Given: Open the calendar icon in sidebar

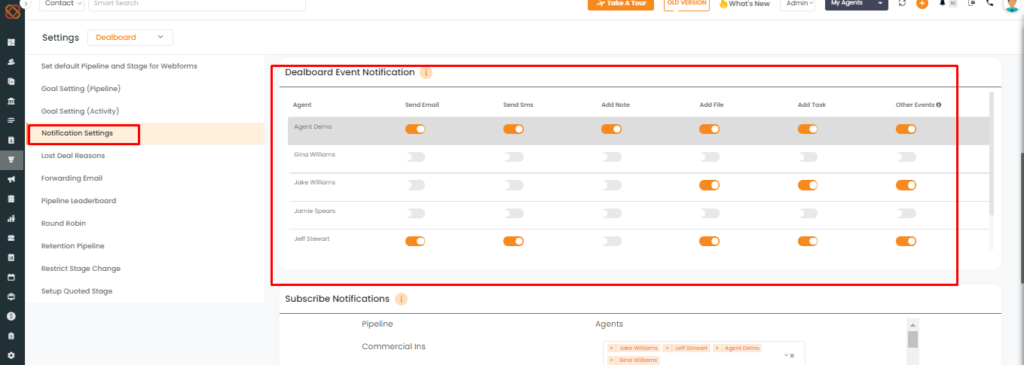Looking at the screenshot, I should pyautogui.click(x=11, y=277).
